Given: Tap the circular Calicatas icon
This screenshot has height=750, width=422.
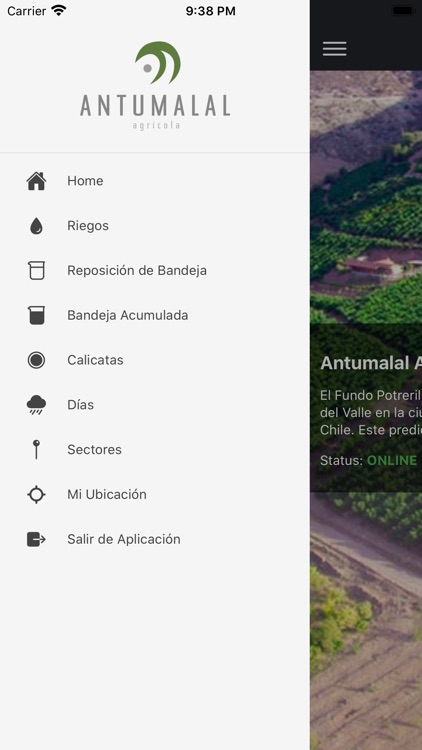Looking at the screenshot, I should [36, 360].
